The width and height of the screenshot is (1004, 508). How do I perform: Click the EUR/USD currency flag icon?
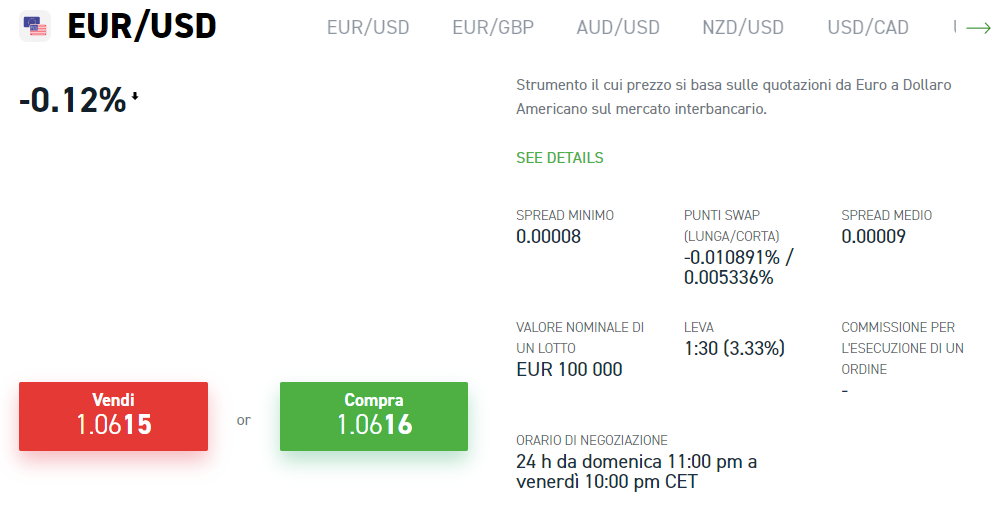[35, 26]
